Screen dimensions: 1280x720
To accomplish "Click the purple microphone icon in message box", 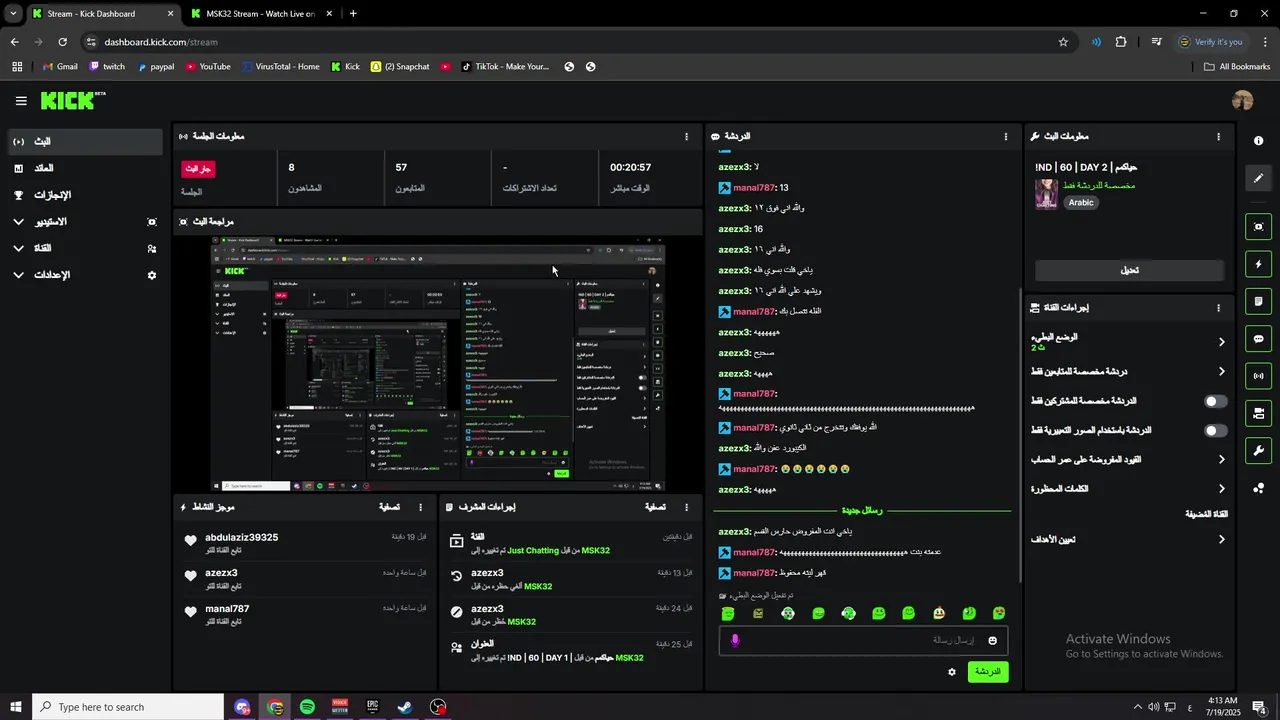I will click(735, 640).
